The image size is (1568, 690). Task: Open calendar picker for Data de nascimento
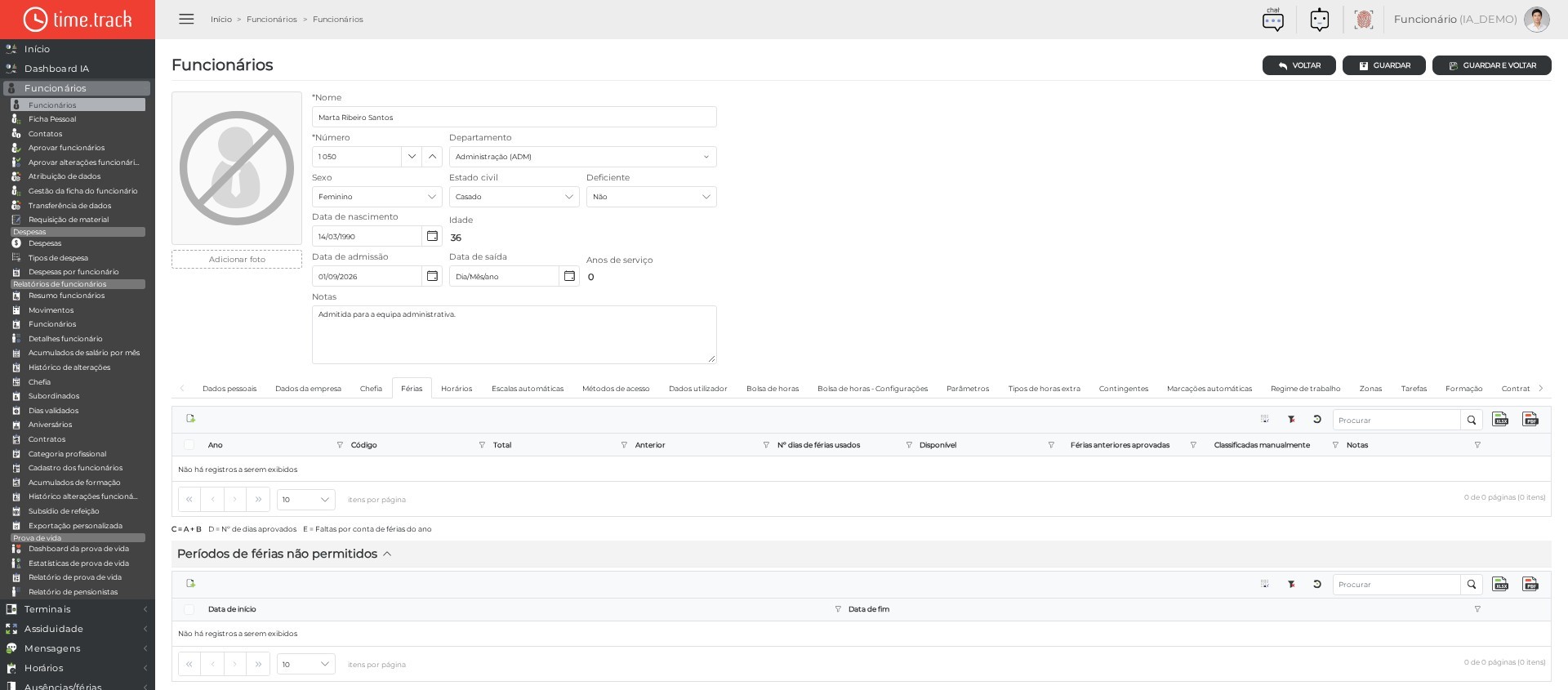coord(432,236)
